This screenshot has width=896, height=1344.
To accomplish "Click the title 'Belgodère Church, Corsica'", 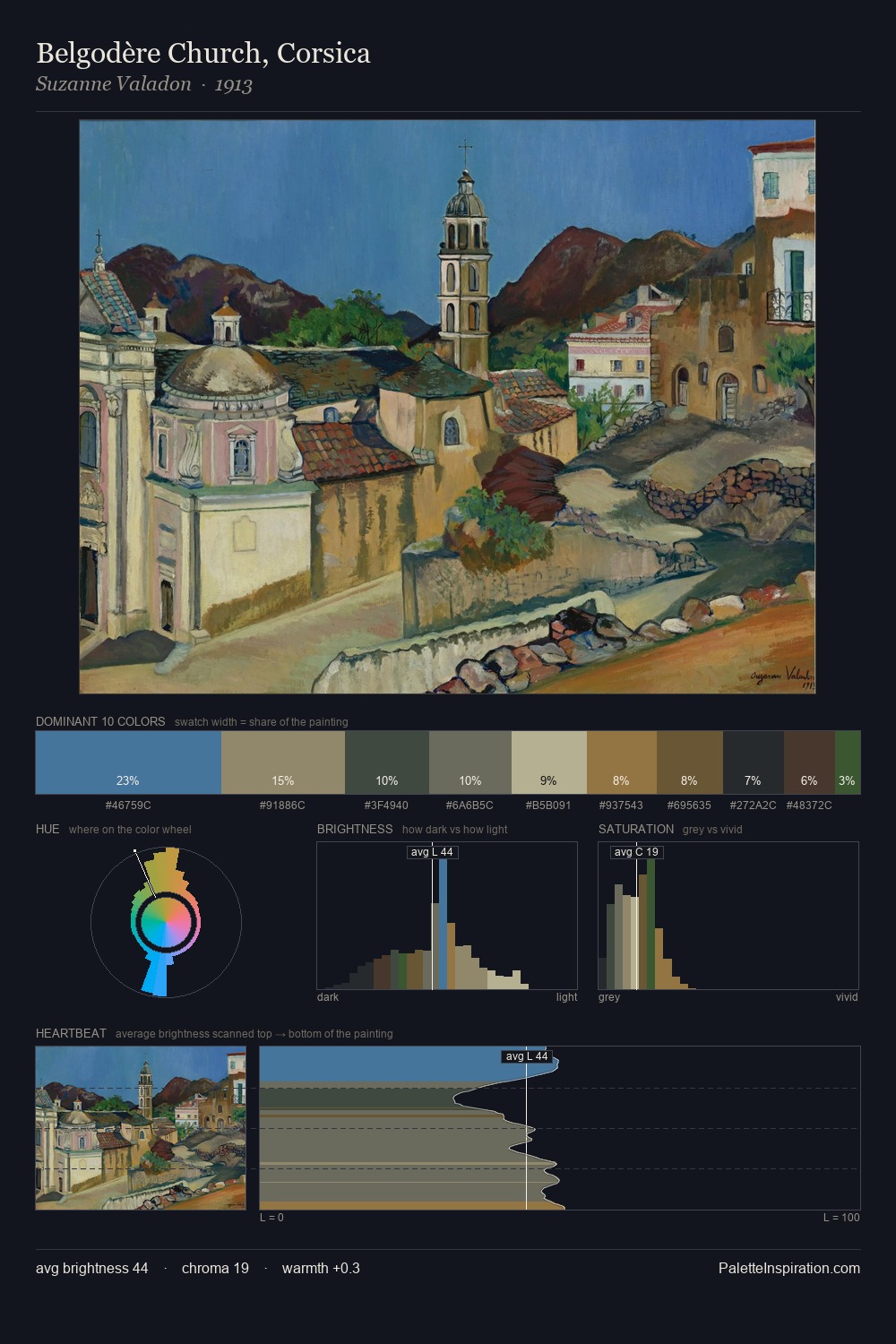I will (203, 53).
